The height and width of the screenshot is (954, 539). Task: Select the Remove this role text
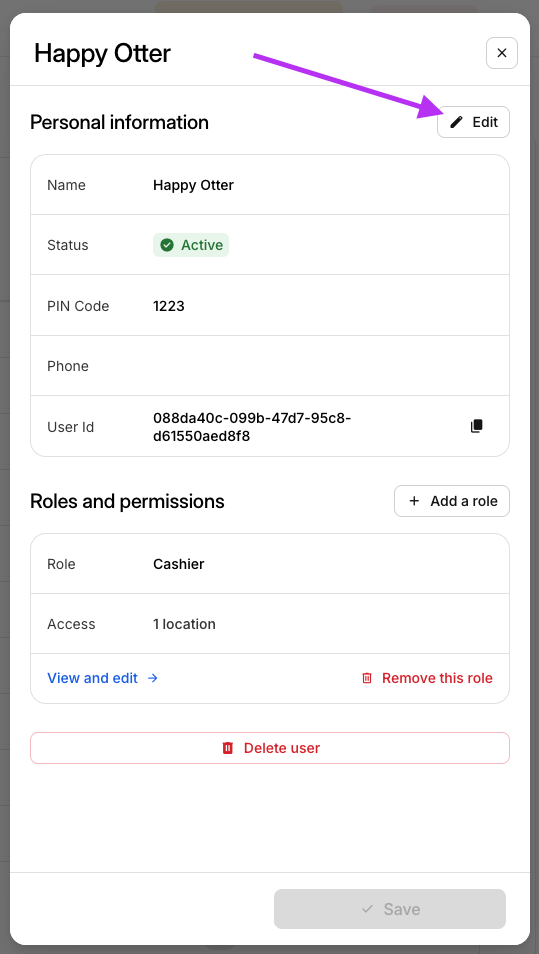[437, 678]
